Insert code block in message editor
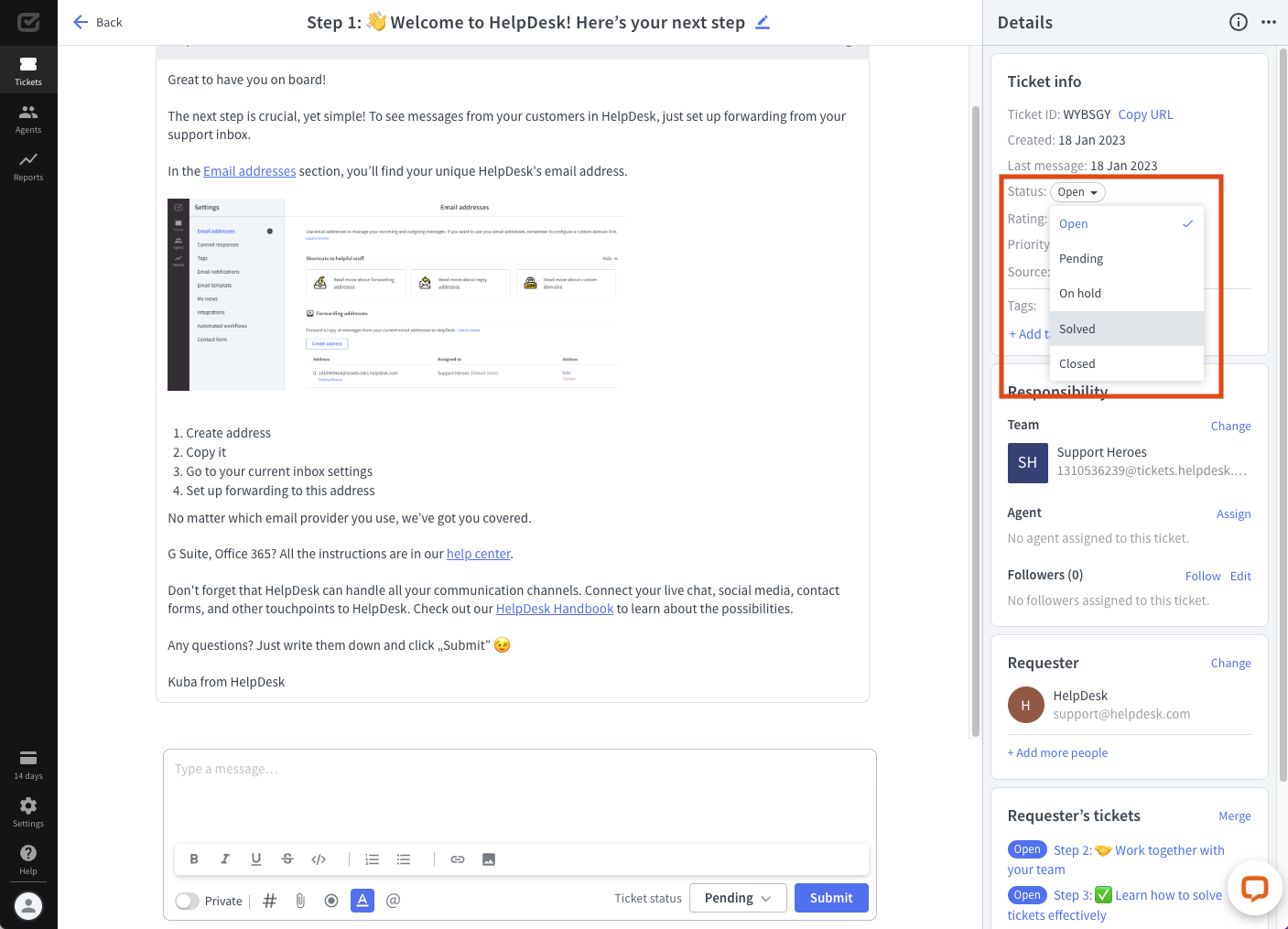This screenshot has width=1288, height=929. click(319, 859)
